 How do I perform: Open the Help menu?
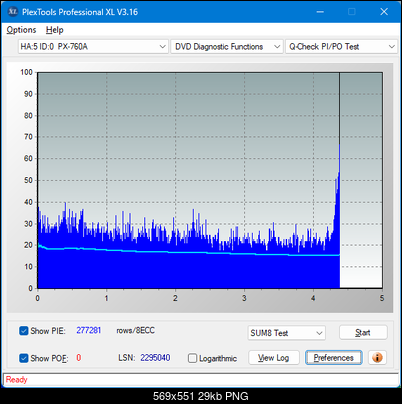point(55,30)
